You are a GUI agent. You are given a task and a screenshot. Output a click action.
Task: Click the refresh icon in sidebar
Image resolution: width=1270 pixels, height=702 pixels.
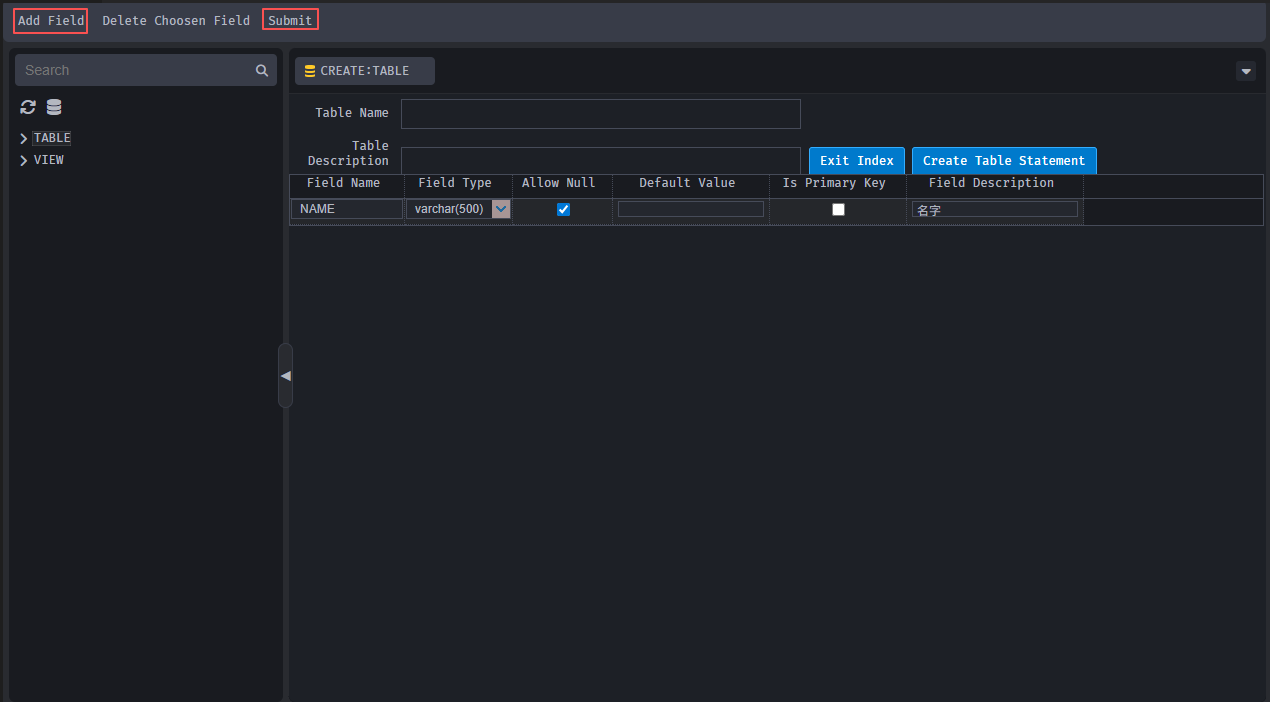pos(28,107)
